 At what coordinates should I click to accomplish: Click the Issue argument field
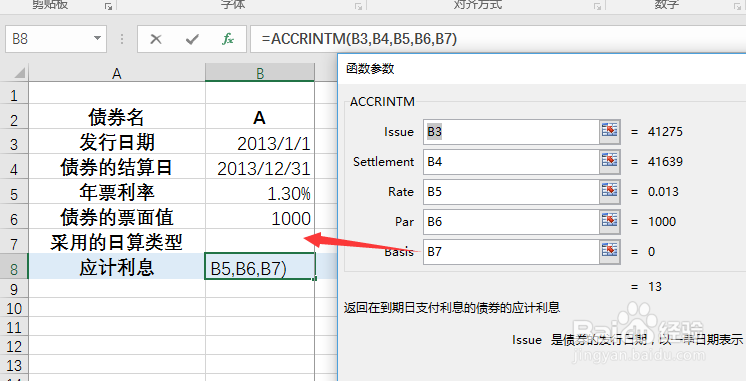(x=510, y=132)
